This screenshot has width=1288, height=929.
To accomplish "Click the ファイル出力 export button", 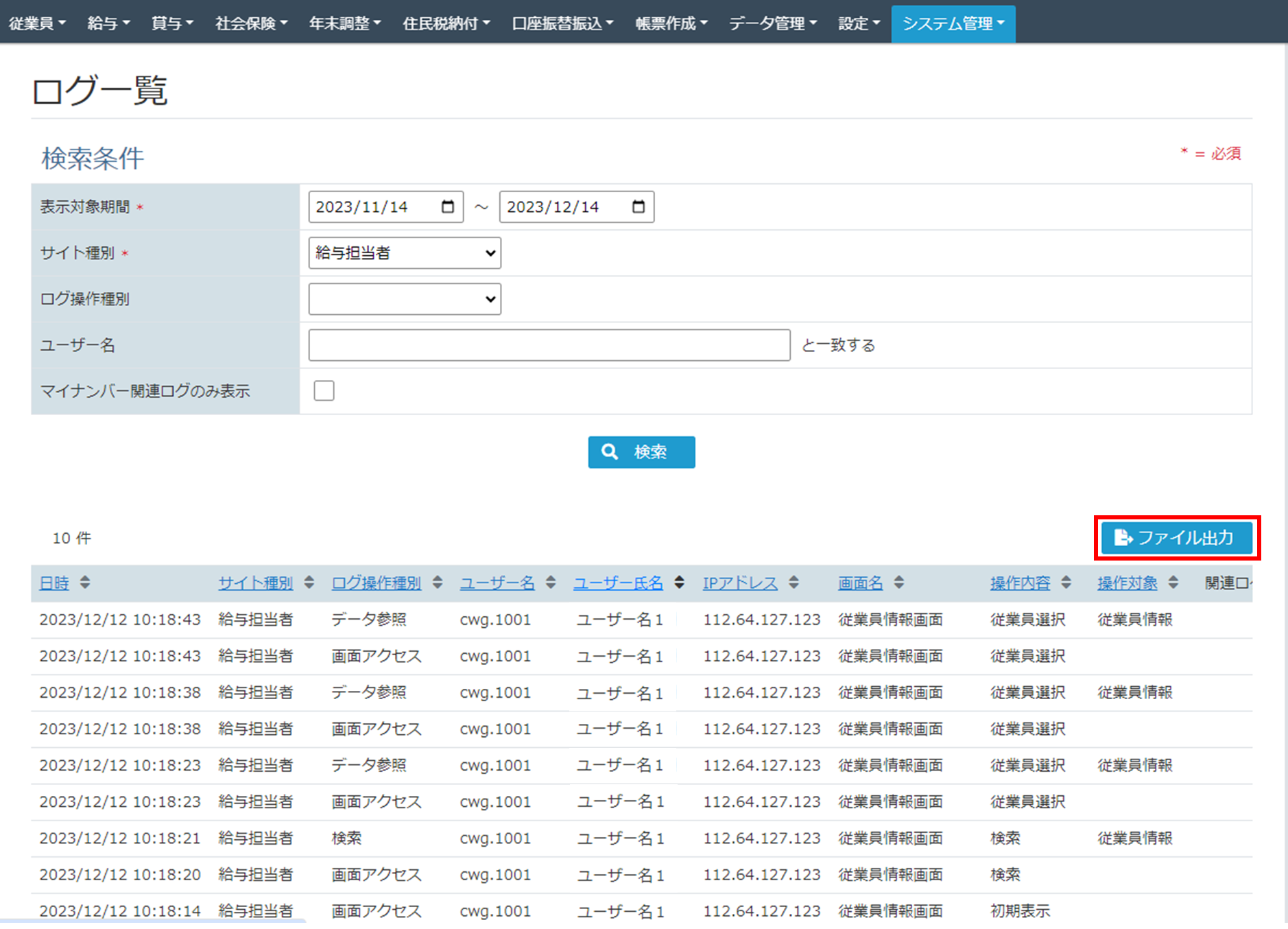I will 1177,538.
